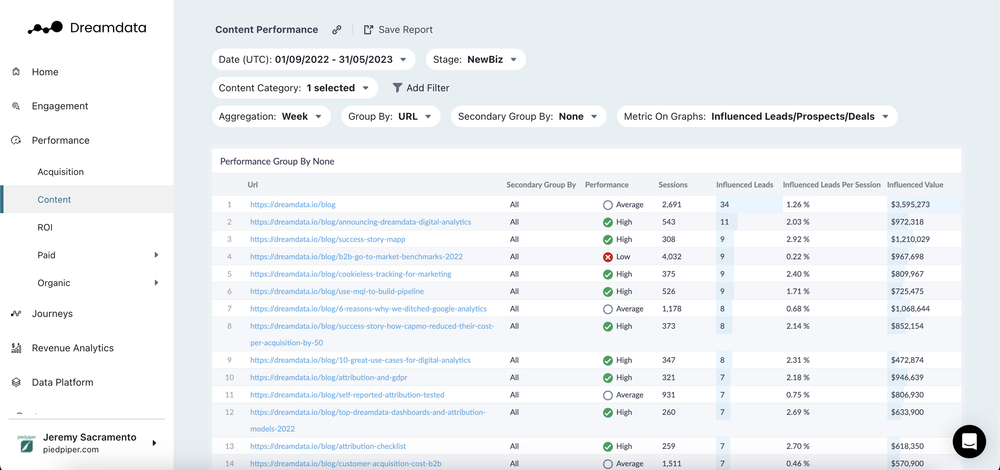Expand the Jeremy Sacramento account menu
This screenshot has height=470, width=1000.
154,443
